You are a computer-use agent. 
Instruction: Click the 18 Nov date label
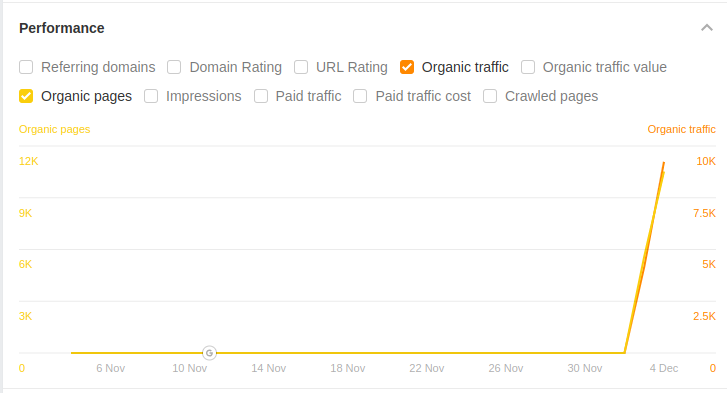[x=348, y=368]
